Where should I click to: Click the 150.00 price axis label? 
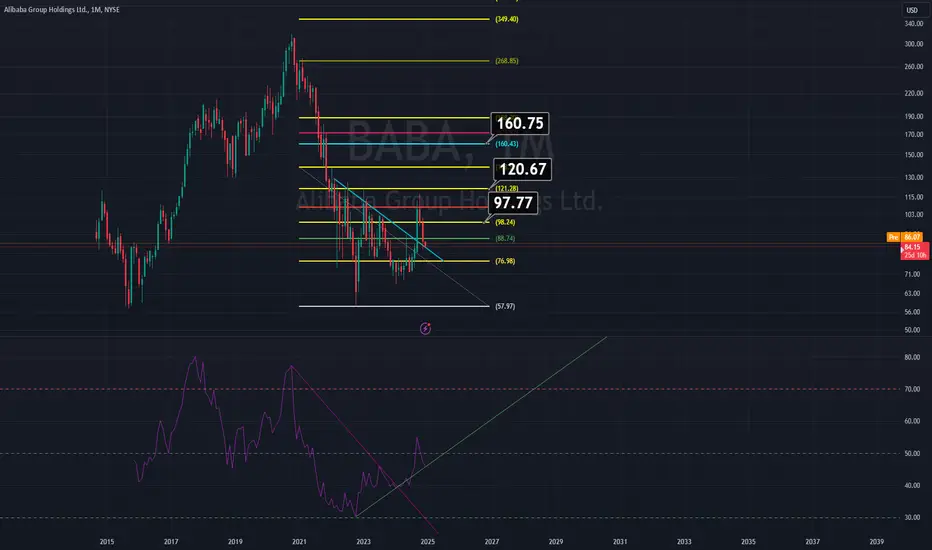(914, 155)
